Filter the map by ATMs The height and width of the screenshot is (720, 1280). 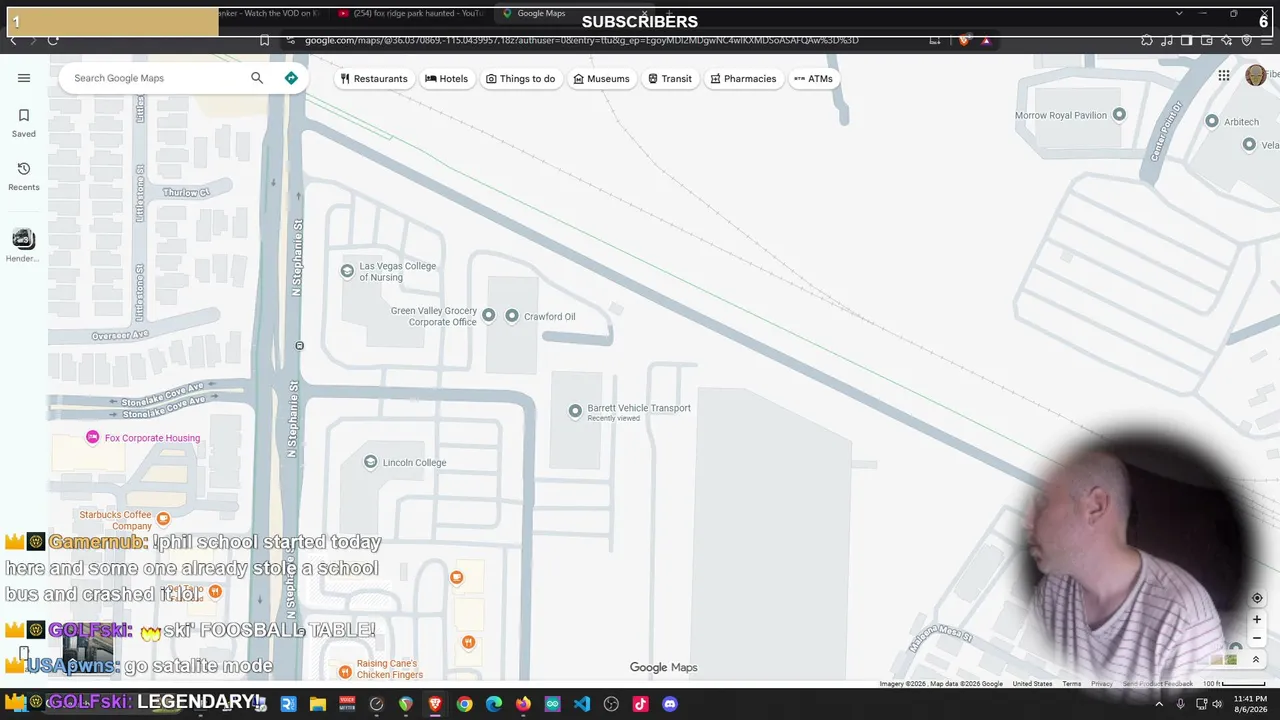[x=813, y=79]
